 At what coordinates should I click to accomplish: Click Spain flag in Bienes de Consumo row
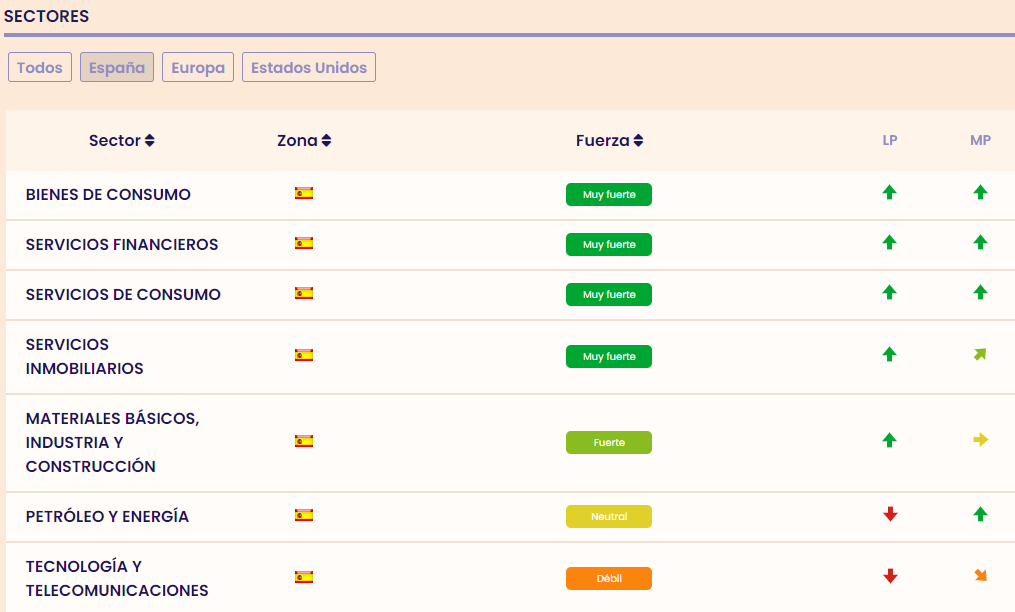pyautogui.click(x=304, y=193)
